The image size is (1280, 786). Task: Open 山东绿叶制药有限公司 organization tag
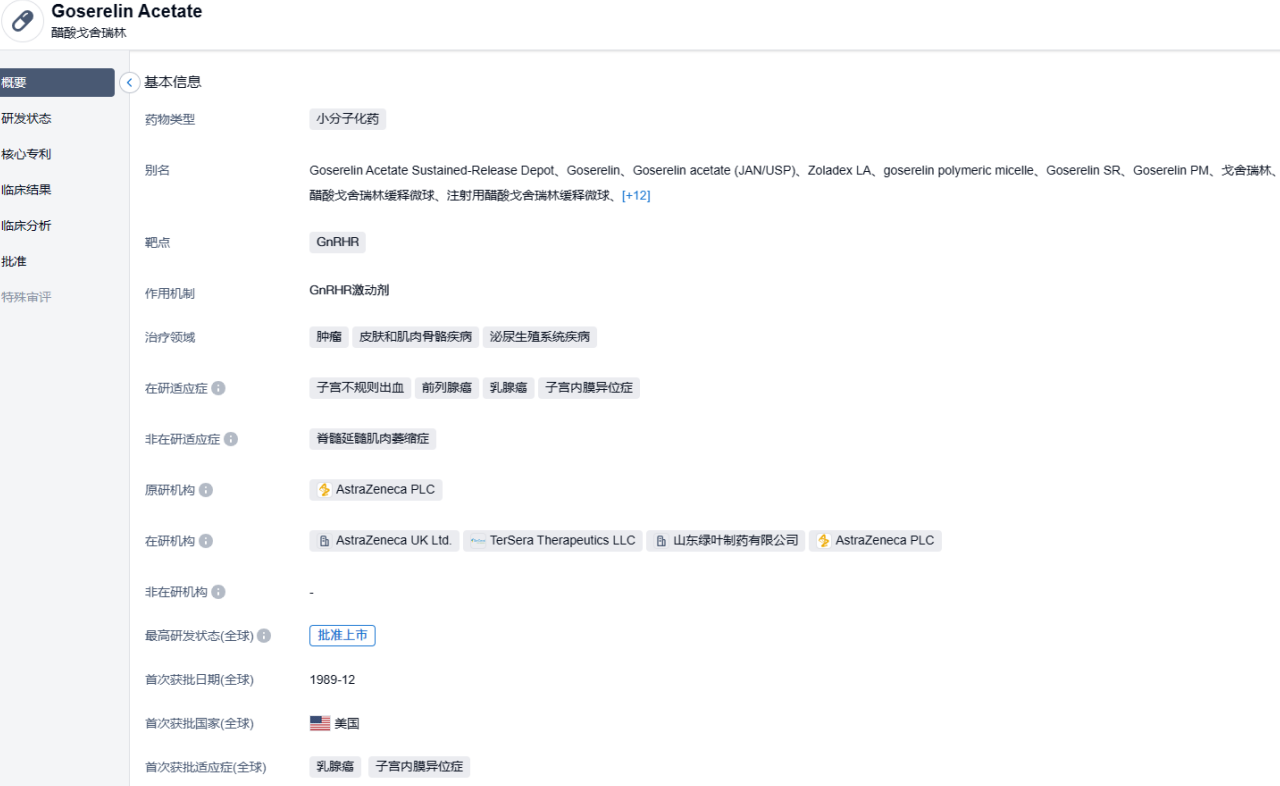pyautogui.click(x=726, y=541)
